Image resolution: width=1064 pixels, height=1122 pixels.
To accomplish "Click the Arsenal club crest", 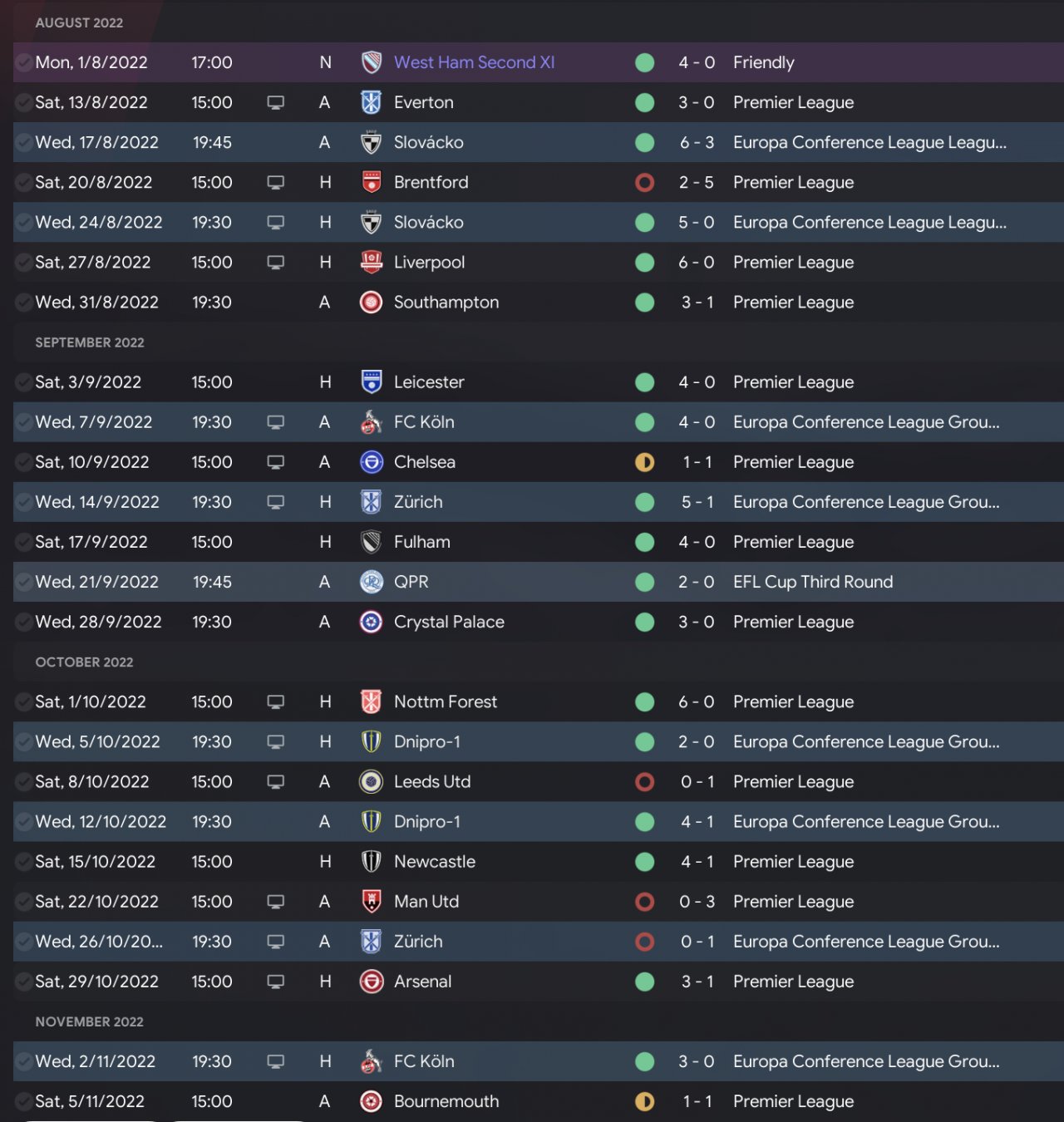I will pyautogui.click(x=371, y=982).
